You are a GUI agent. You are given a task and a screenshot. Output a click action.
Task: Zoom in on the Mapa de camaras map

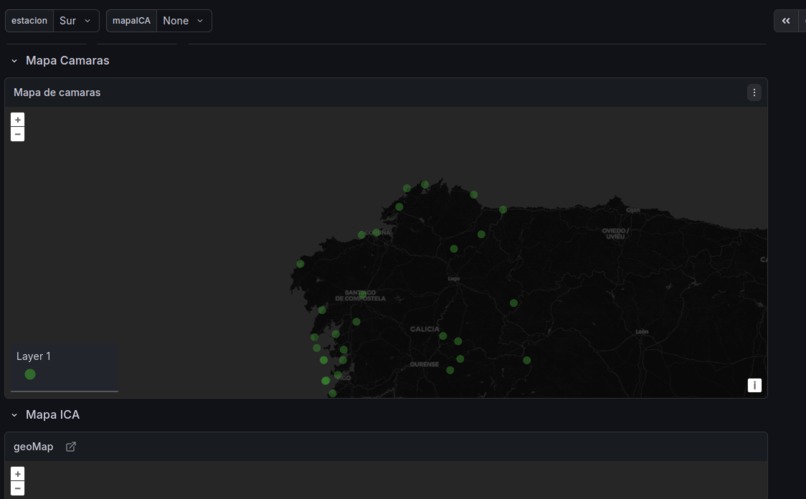point(17,120)
